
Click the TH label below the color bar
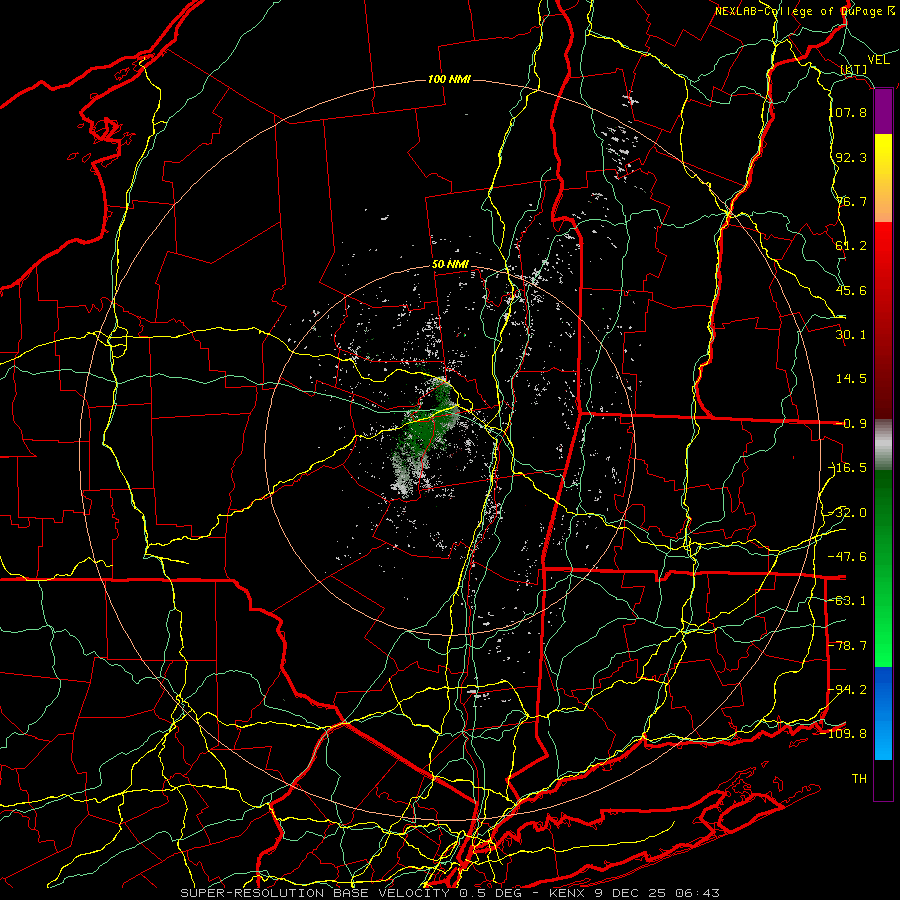pyautogui.click(x=859, y=779)
